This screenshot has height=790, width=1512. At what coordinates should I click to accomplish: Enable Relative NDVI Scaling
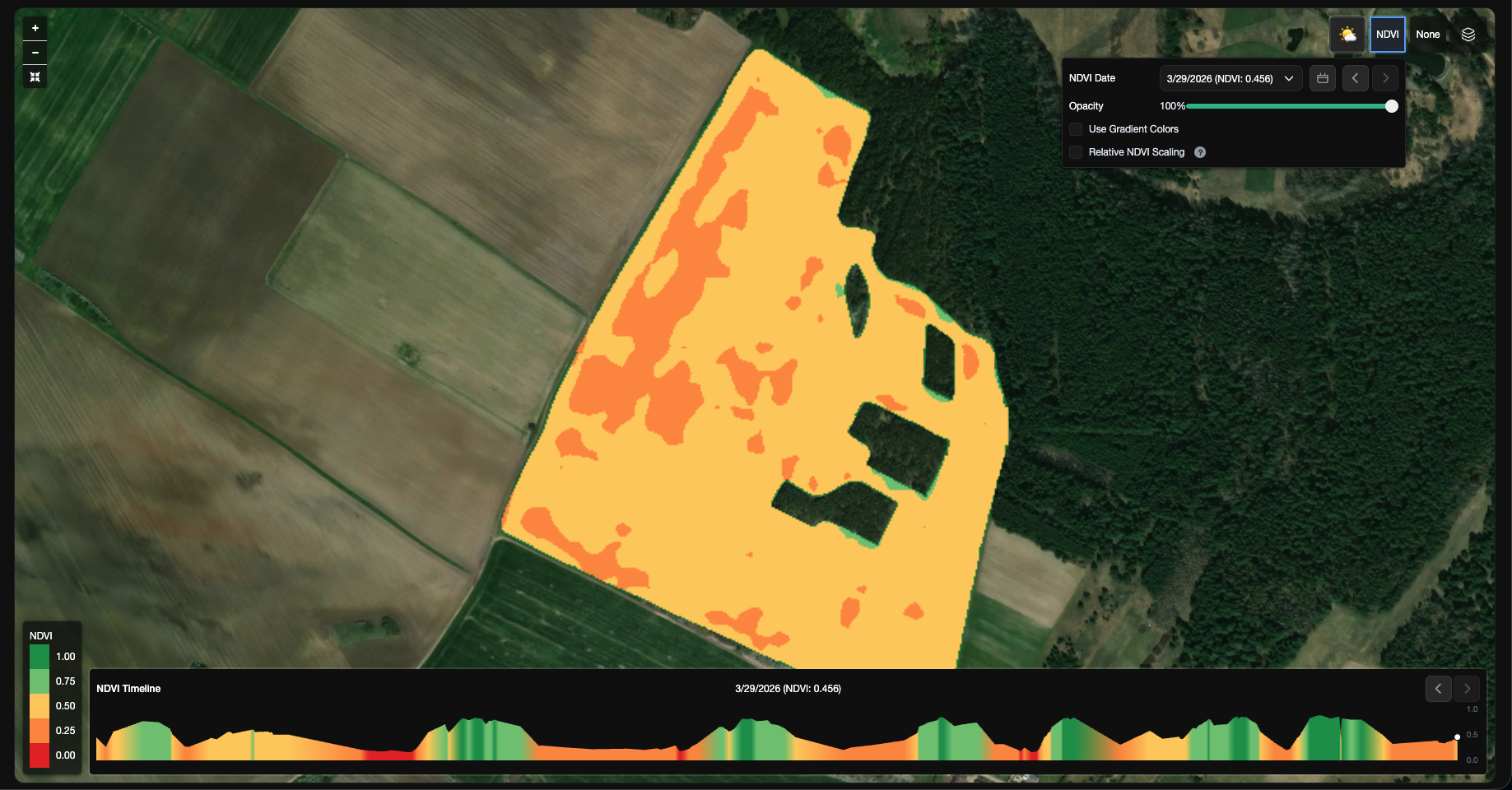1076,152
